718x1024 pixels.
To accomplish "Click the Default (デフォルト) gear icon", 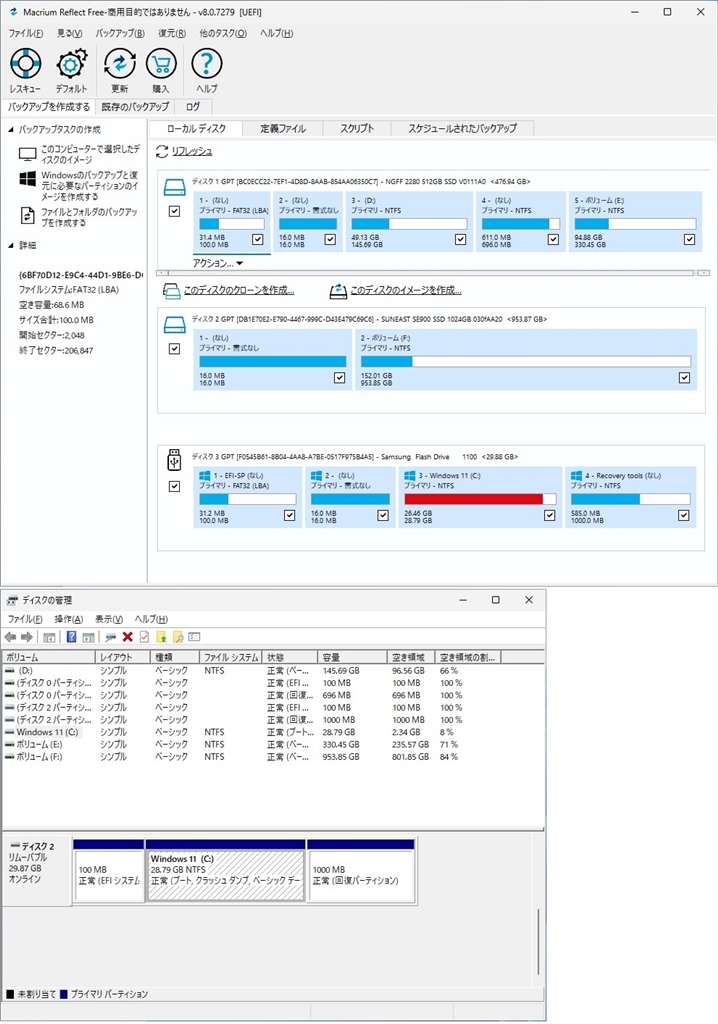I will tap(72, 64).
